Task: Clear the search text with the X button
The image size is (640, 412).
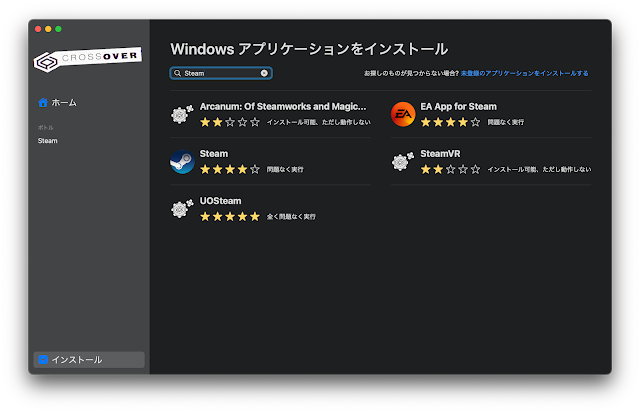Action: tap(264, 73)
